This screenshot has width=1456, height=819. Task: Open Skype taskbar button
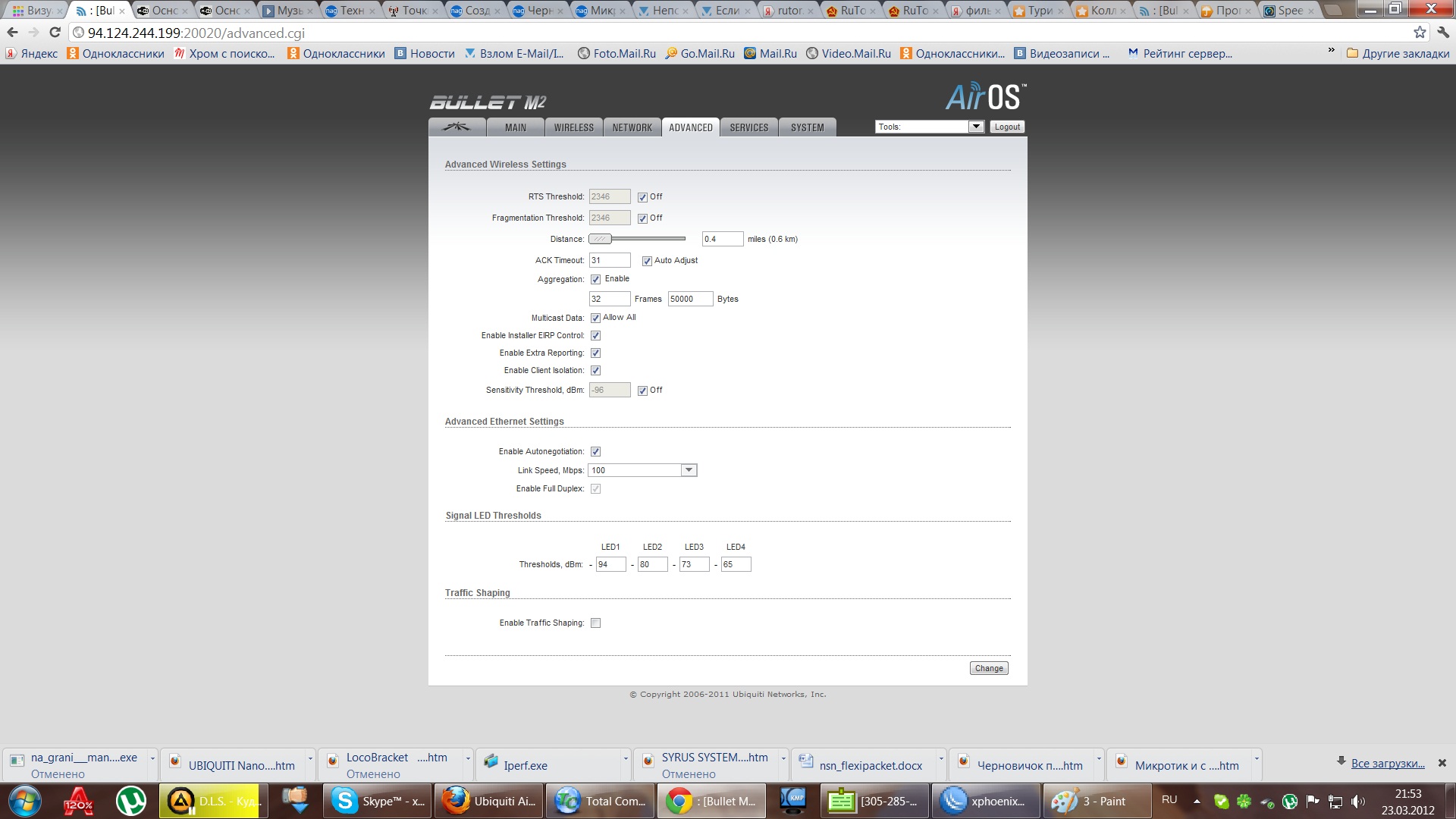pos(378,801)
